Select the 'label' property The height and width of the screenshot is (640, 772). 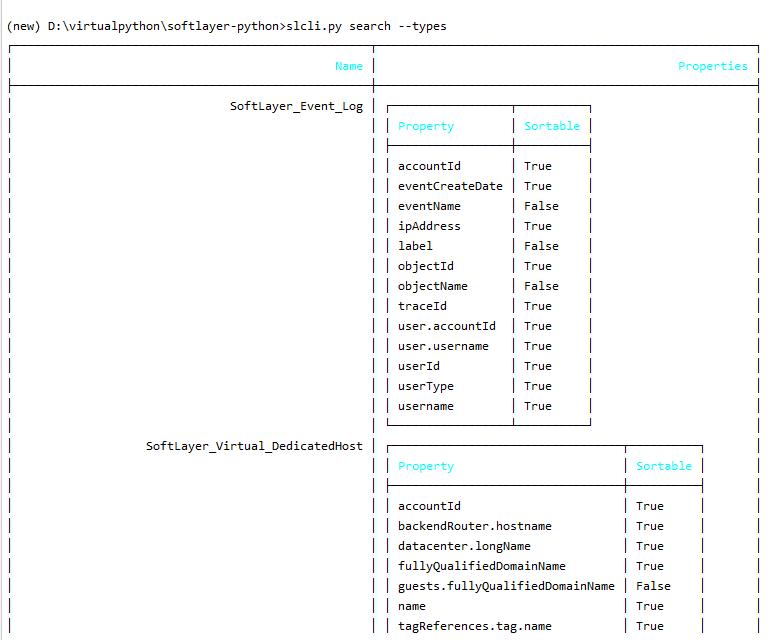415,246
